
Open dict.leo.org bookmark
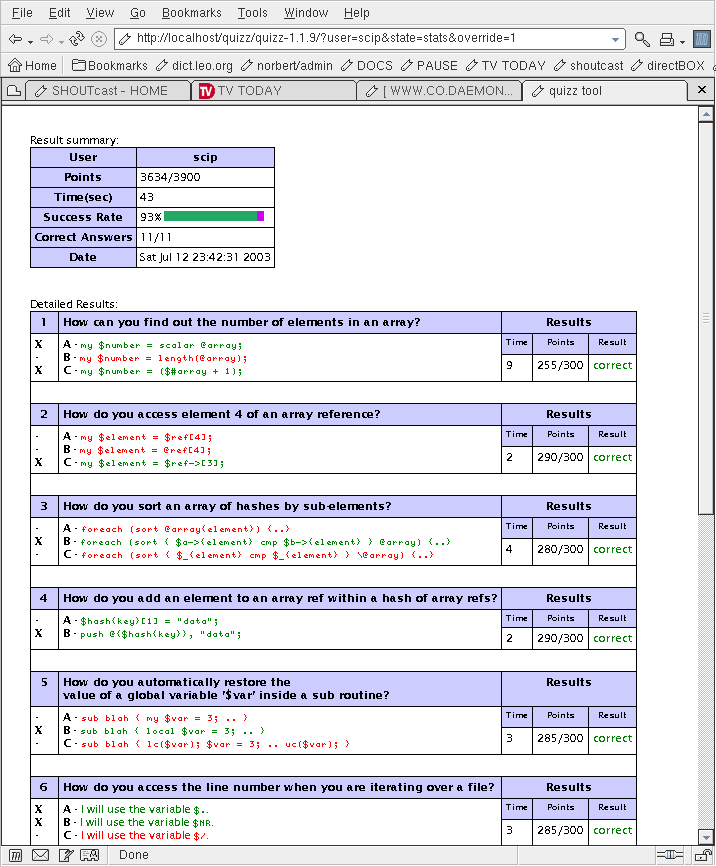(194, 66)
